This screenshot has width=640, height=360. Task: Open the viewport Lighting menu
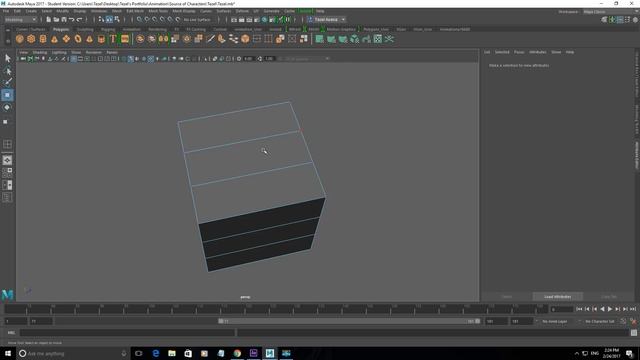pos(59,52)
